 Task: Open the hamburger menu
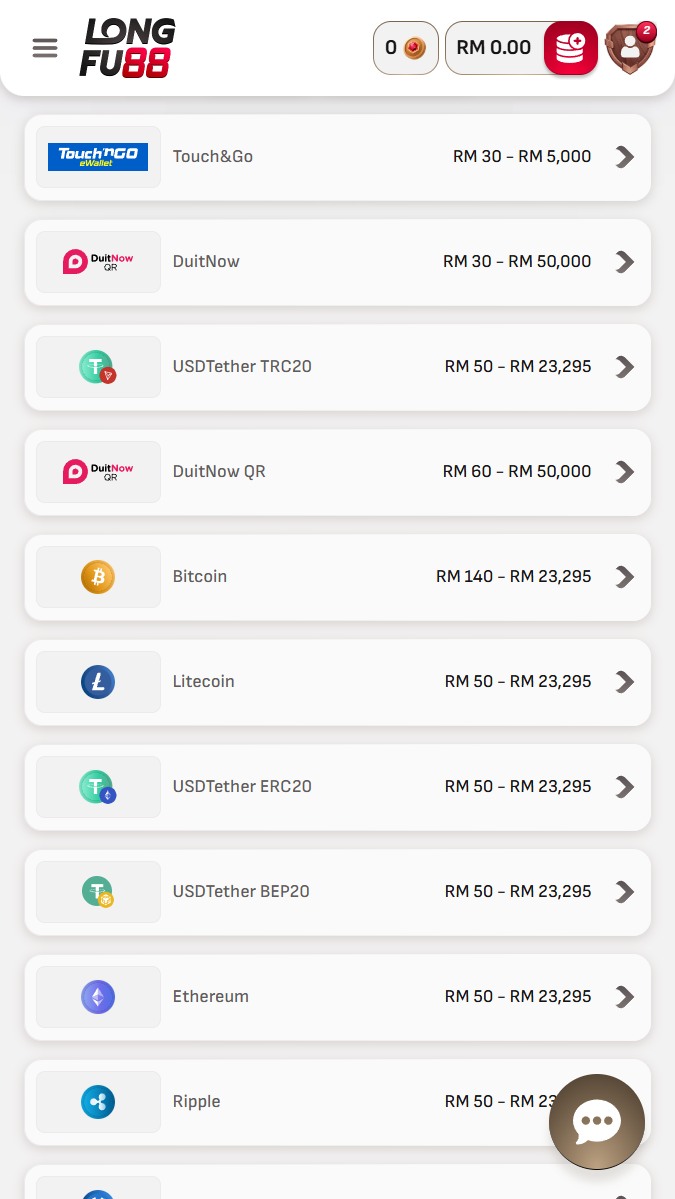pyautogui.click(x=45, y=48)
